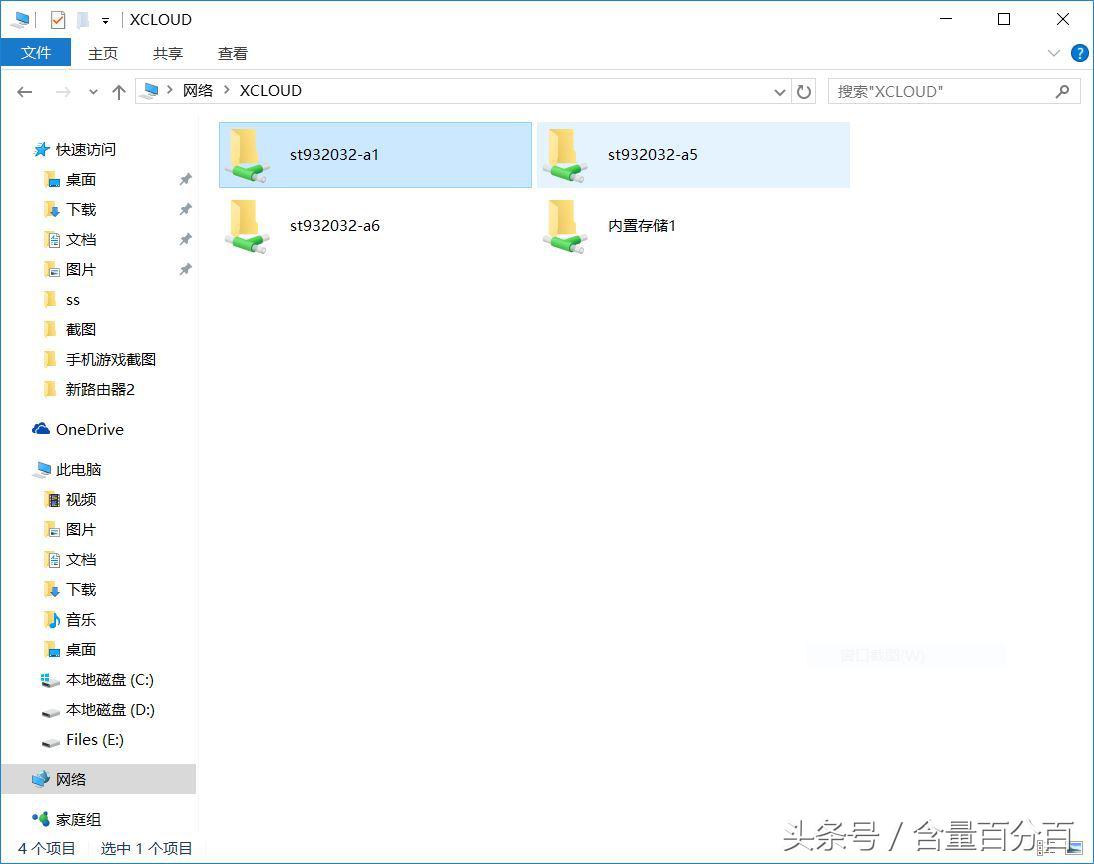This screenshot has width=1094, height=864.
Task: Click the Back navigation arrow
Action: point(24,91)
